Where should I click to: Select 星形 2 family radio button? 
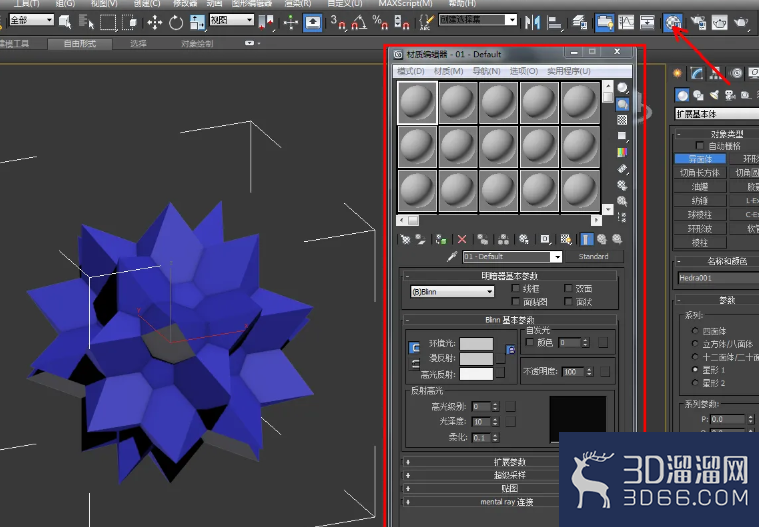click(695, 383)
